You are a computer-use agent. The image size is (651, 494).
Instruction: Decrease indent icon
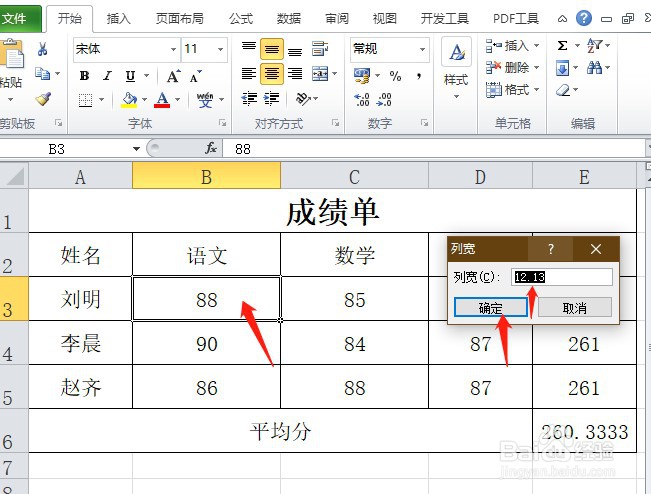pos(249,99)
